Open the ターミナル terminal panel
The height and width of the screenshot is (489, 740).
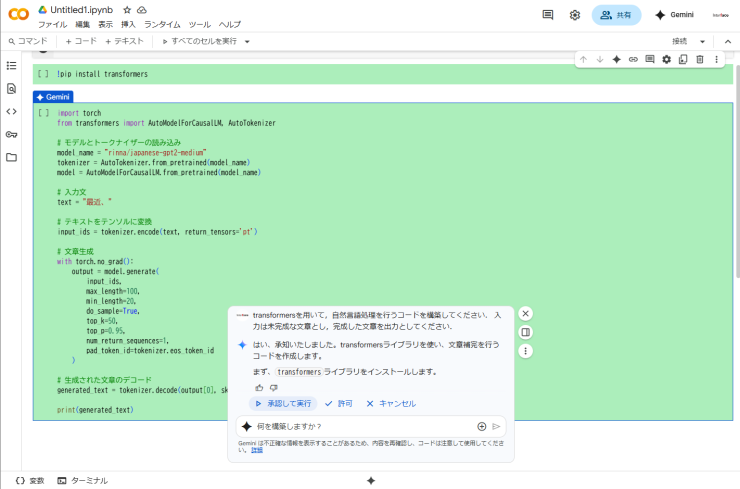click(83, 481)
